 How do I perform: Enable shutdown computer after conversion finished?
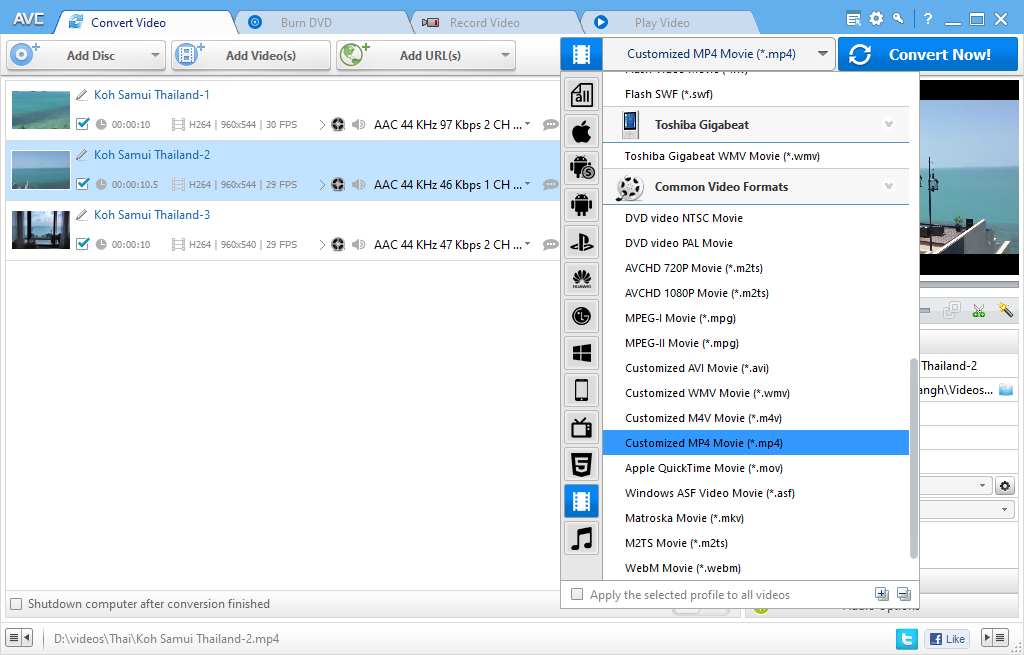click(x=16, y=604)
